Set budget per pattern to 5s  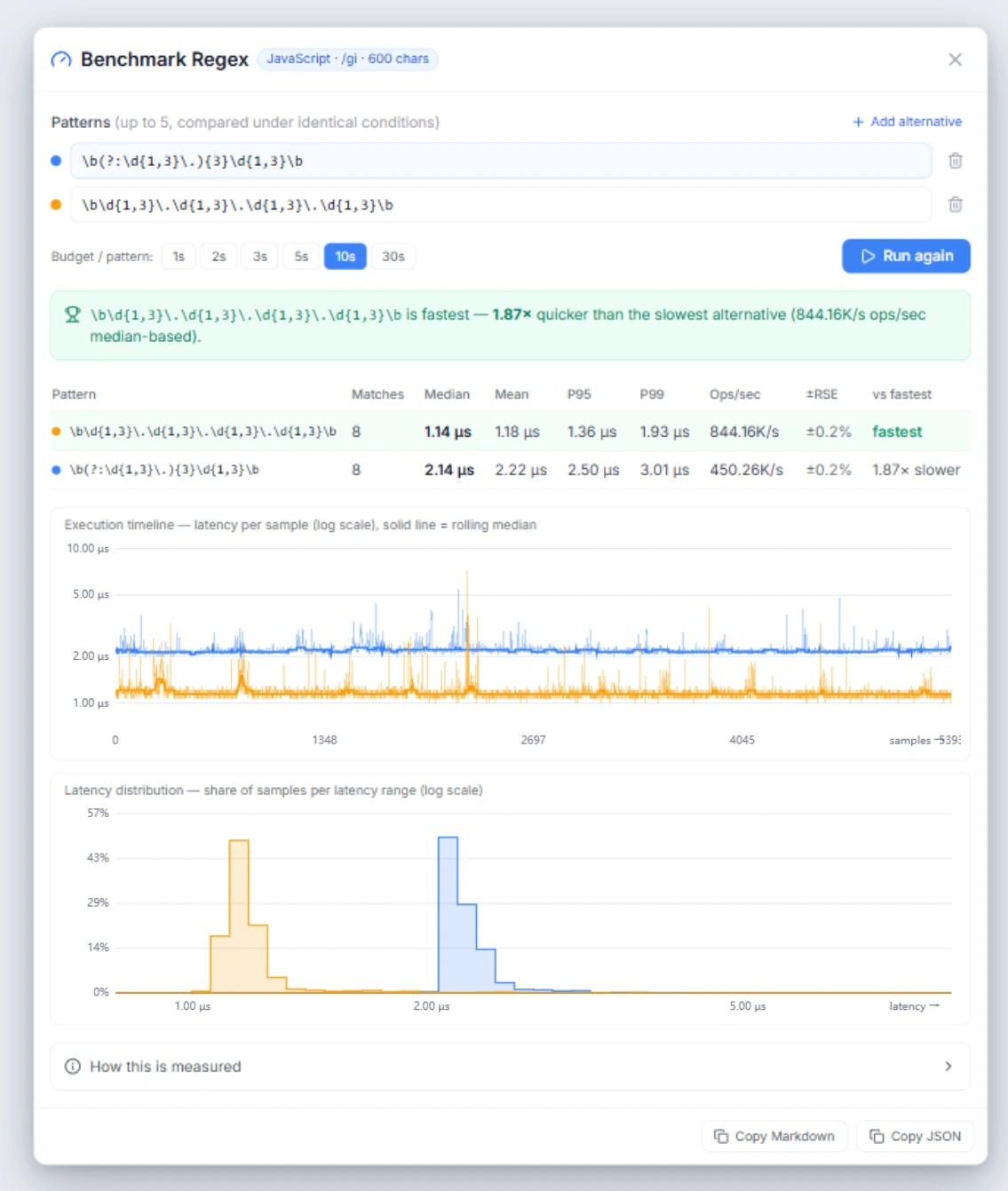(x=302, y=257)
